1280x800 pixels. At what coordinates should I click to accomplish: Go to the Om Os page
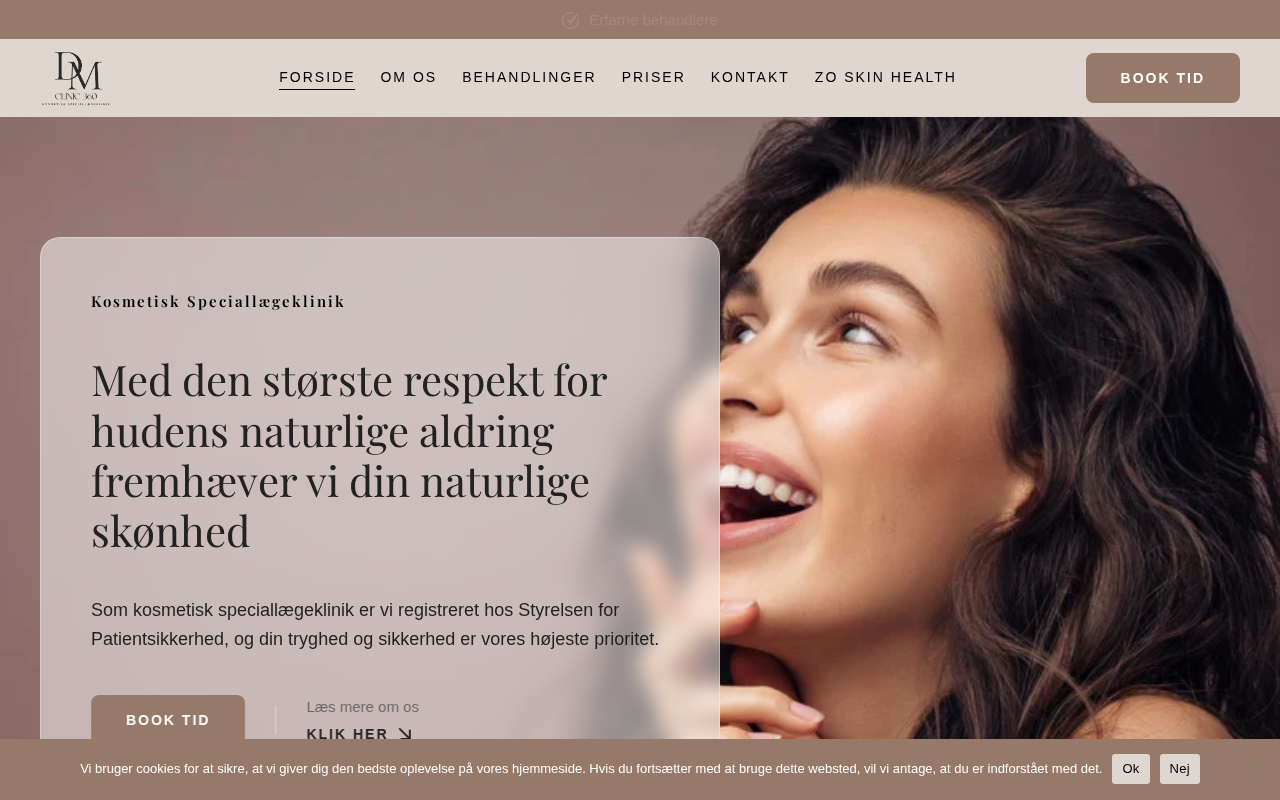pos(408,77)
